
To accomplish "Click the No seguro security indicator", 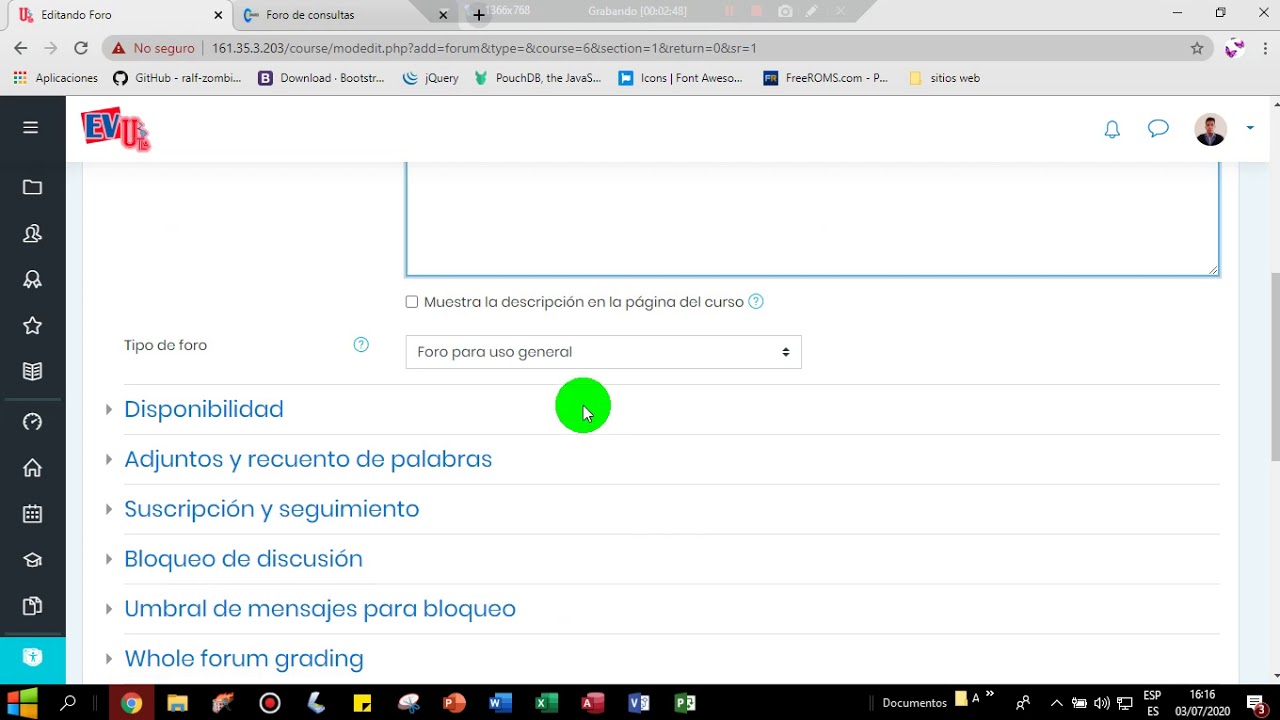I will [x=153, y=48].
